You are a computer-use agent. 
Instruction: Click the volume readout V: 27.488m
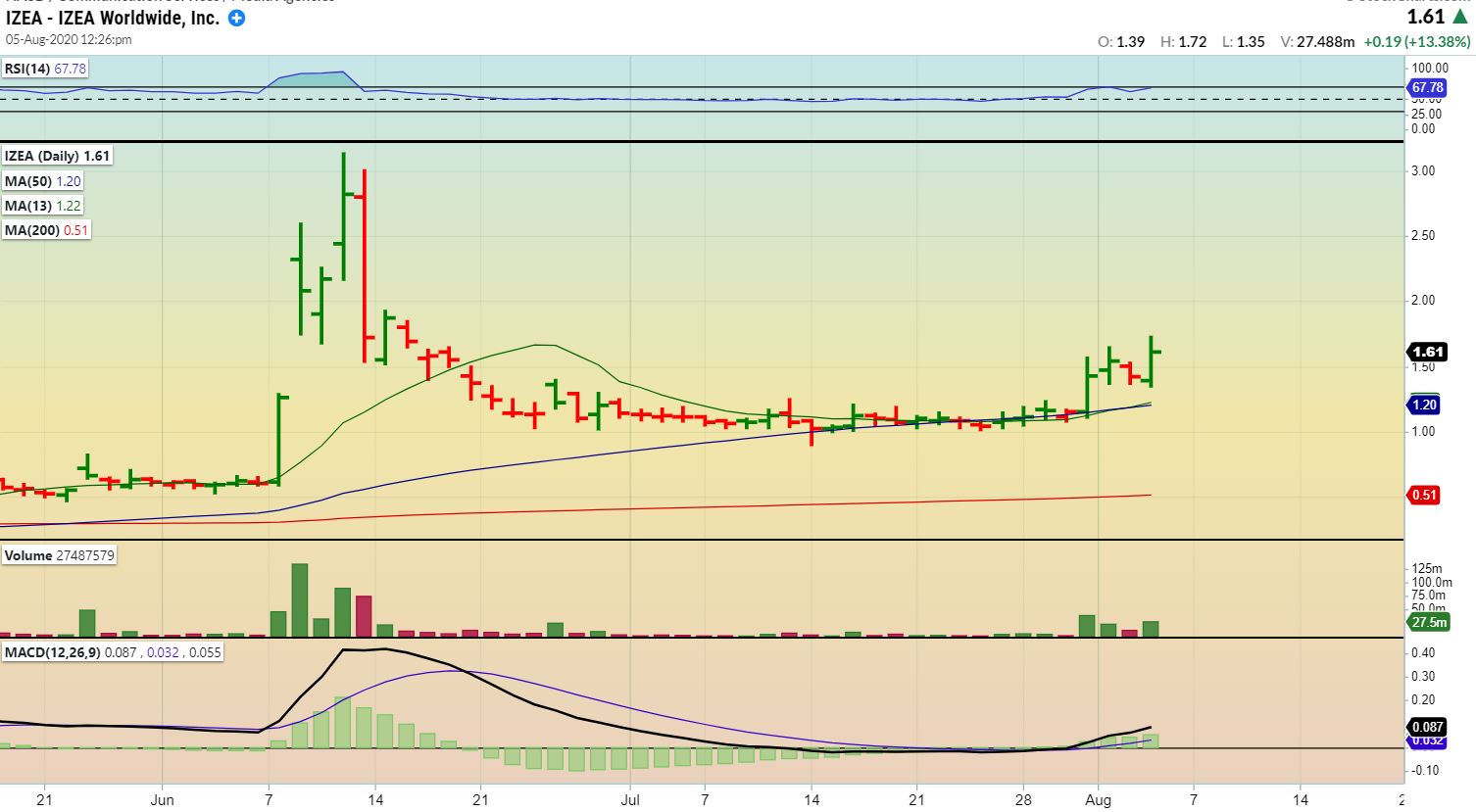pos(1318,42)
